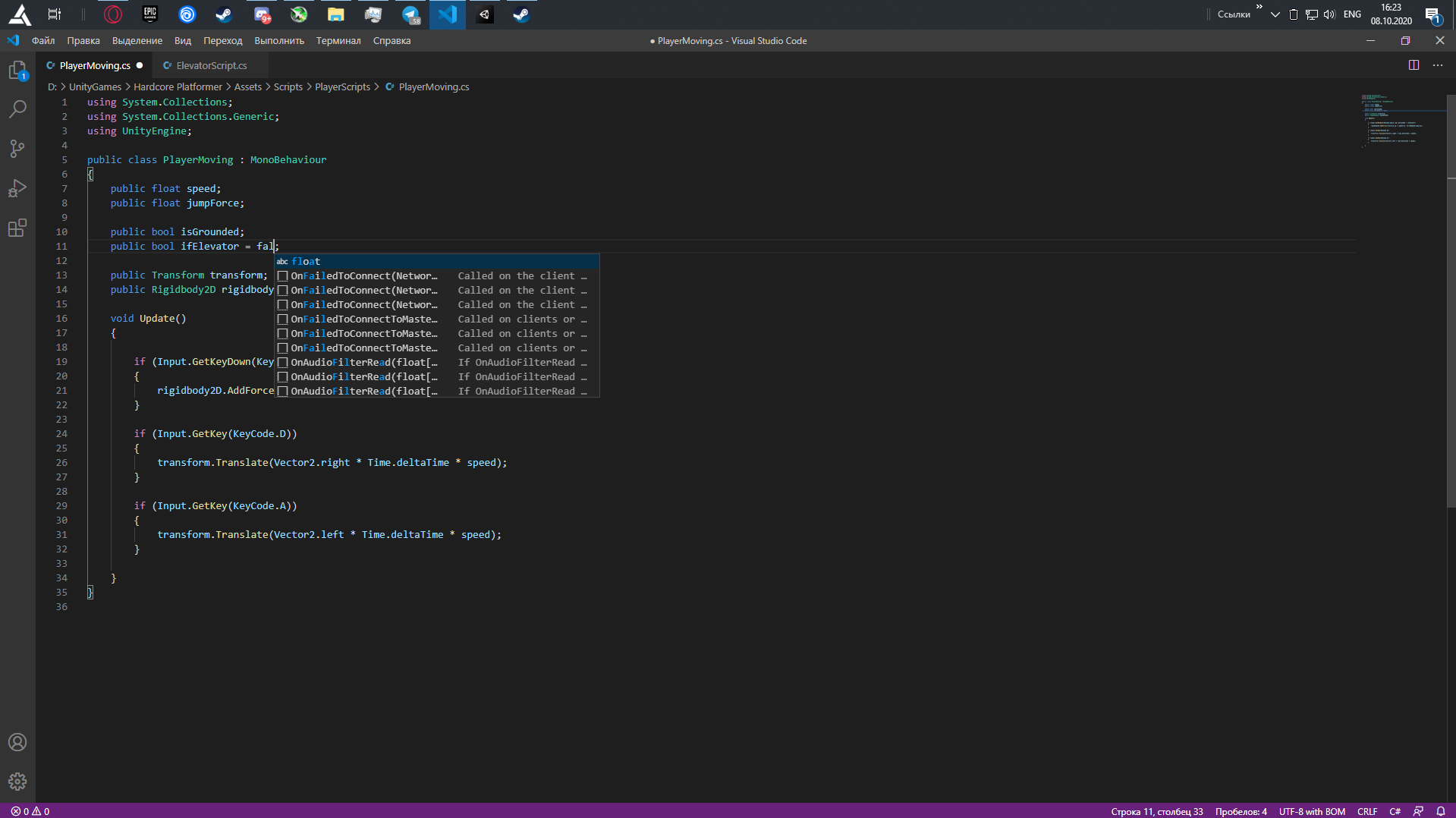Click the feedback icon in status bar

click(1418, 811)
